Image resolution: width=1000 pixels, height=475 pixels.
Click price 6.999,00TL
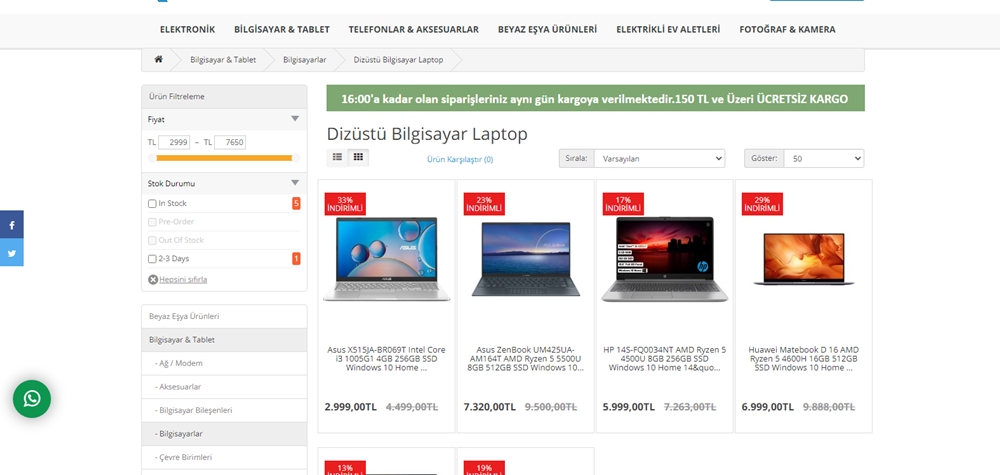pos(768,407)
